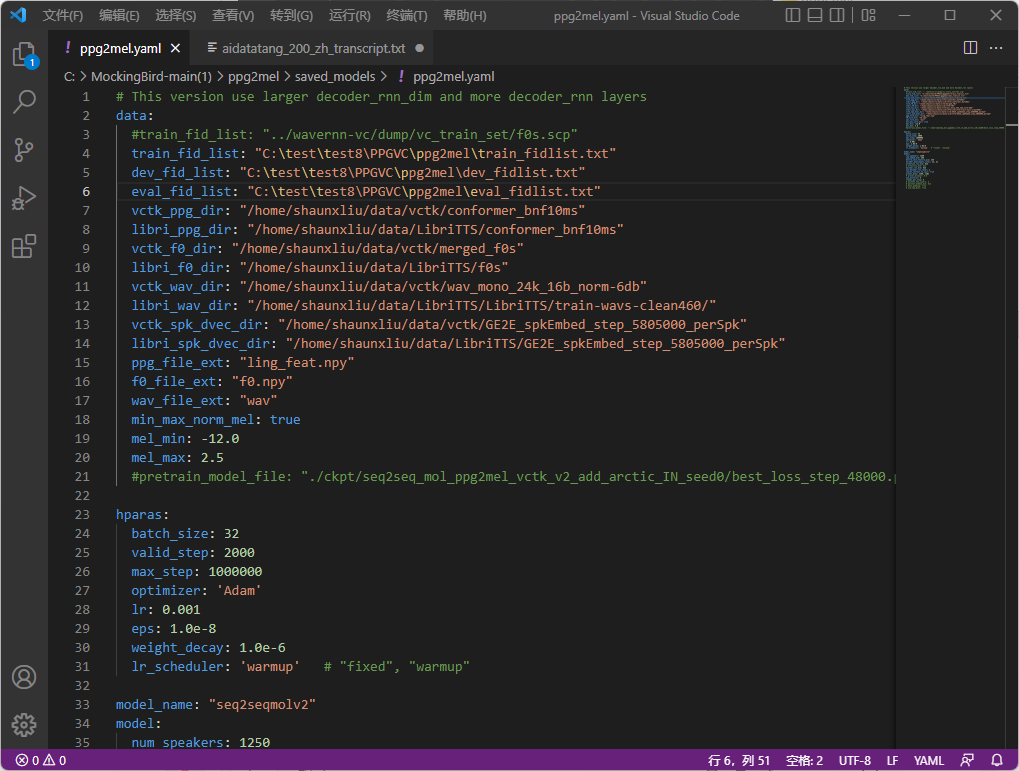Click the minimap code overview
The image size is (1019, 771).
pos(952,138)
